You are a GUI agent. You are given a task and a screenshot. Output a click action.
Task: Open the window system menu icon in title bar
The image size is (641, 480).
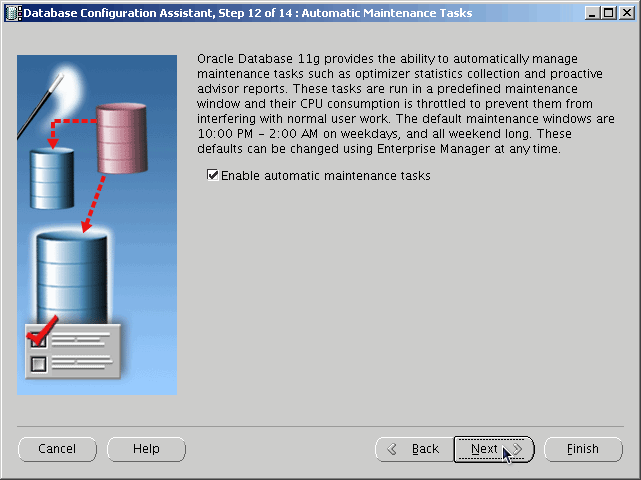click(x=11, y=13)
